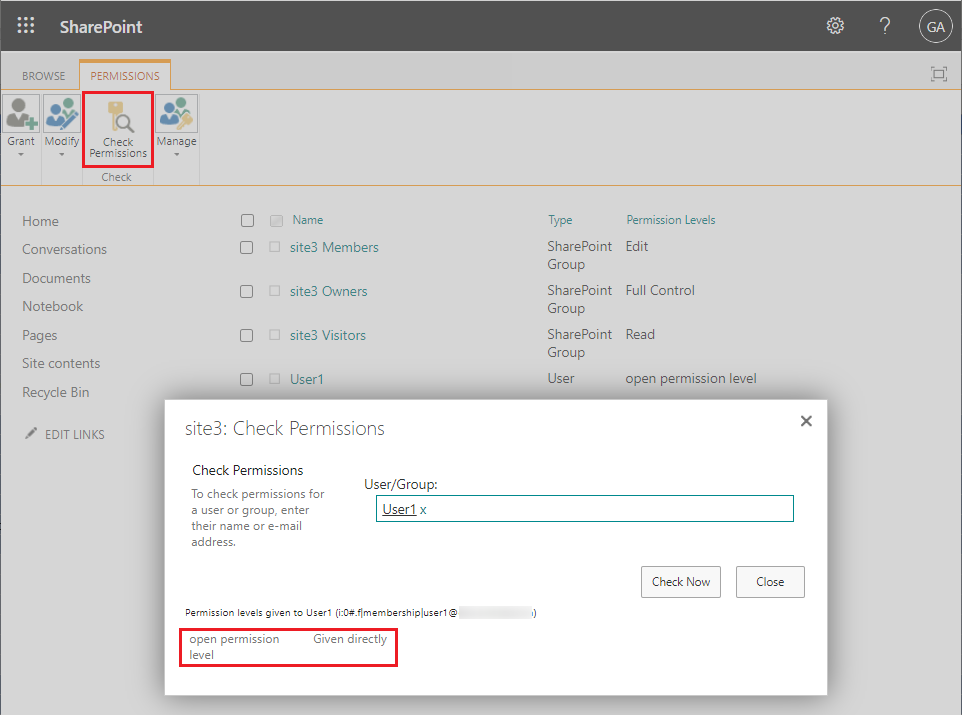Viewport: 962px width, 715px height.
Task: Open Recycle Bin in the left navigation
Action: (56, 392)
